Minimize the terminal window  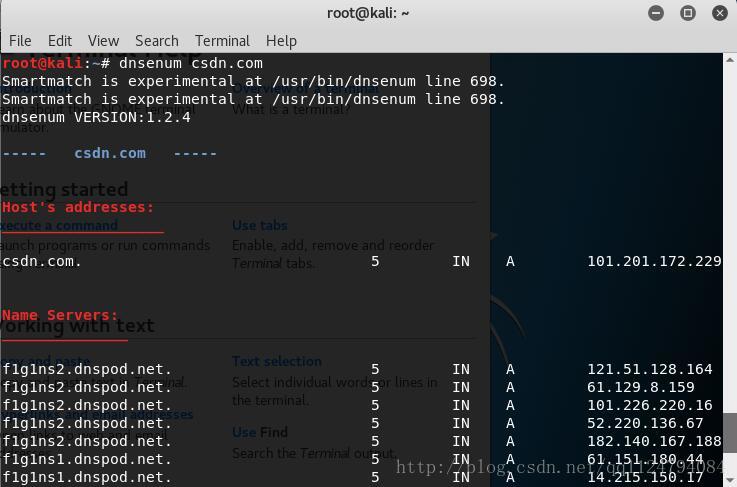coord(657,13)
